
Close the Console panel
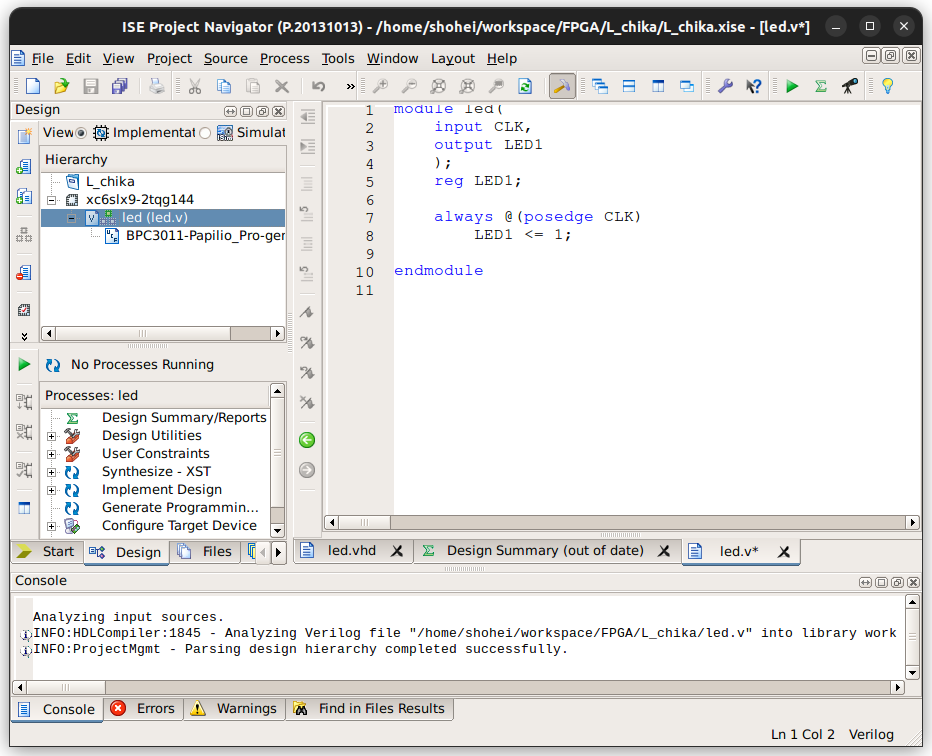914,582
